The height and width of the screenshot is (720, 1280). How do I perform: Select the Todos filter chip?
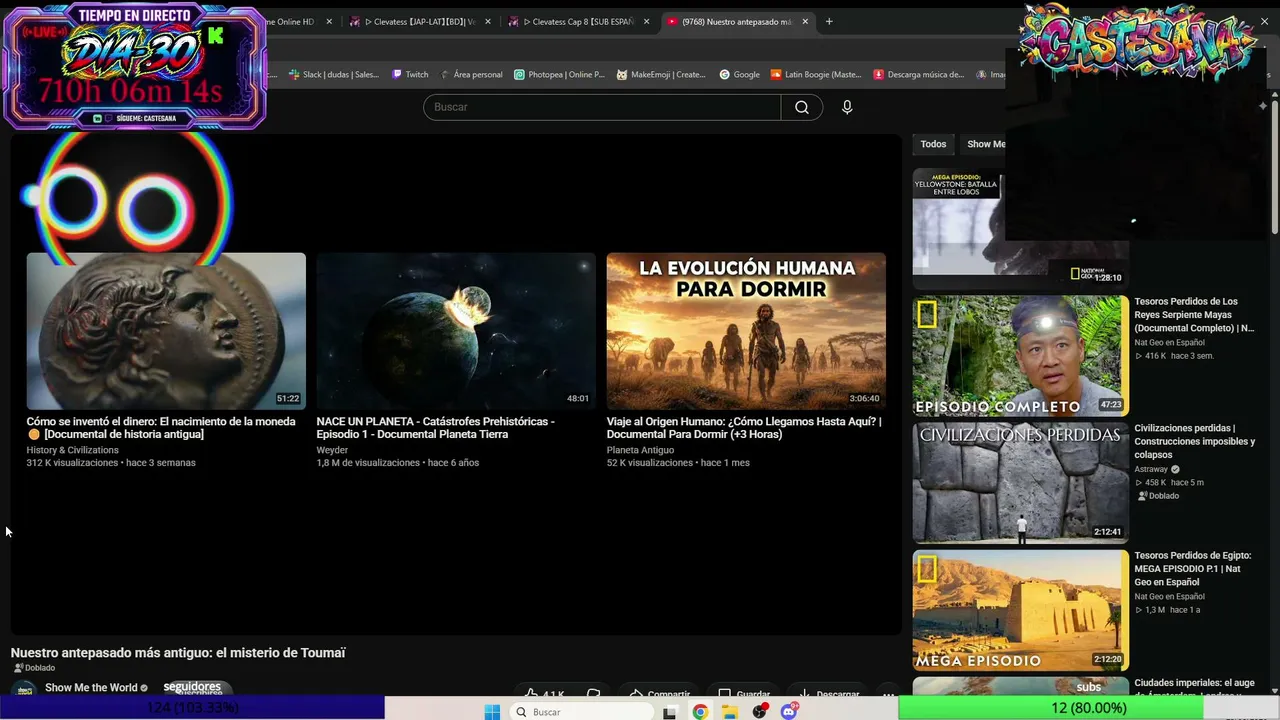pos(933,144)
